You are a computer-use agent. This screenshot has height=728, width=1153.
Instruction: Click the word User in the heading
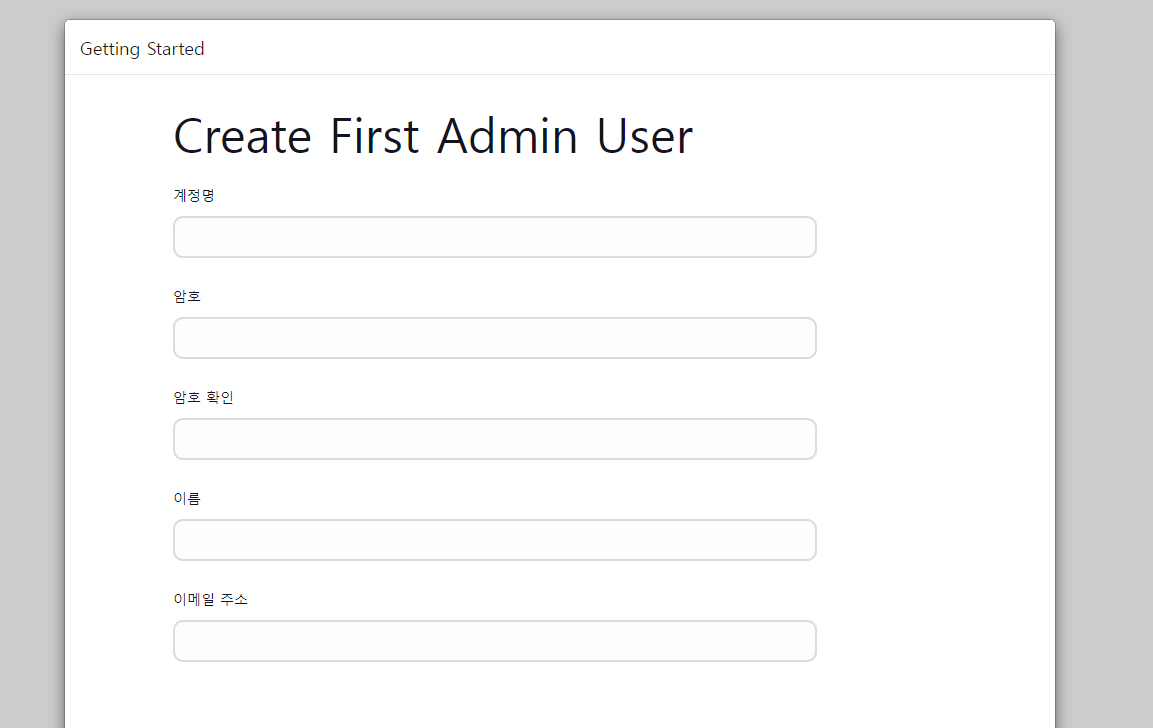click(x=644, y=136)
